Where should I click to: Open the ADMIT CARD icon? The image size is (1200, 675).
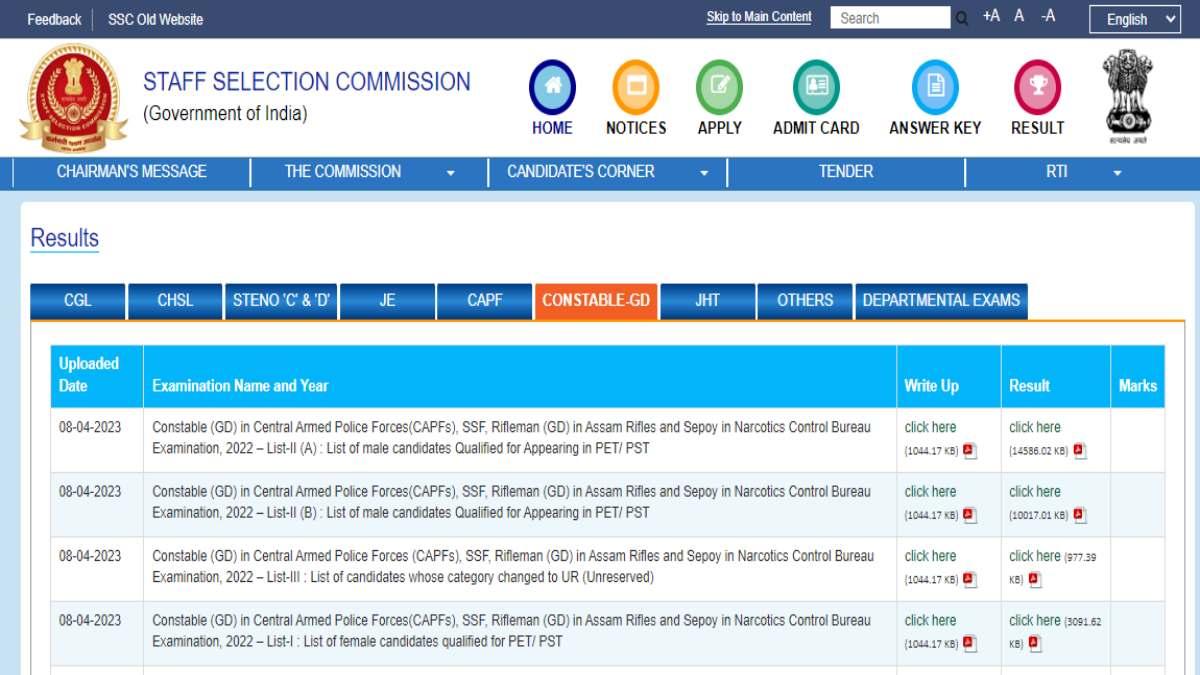coord(815,88)
